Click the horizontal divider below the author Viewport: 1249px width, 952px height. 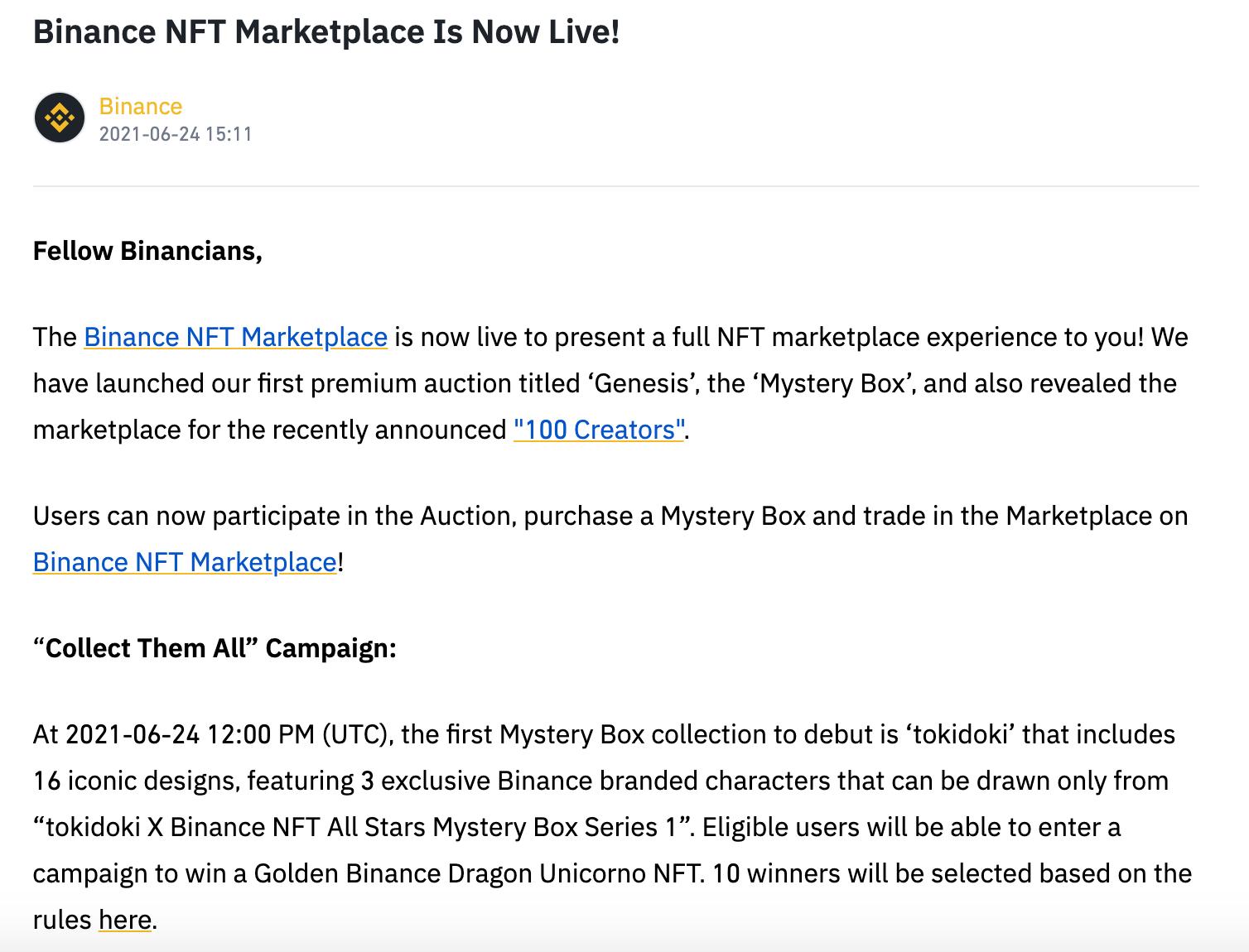[615, 186]
